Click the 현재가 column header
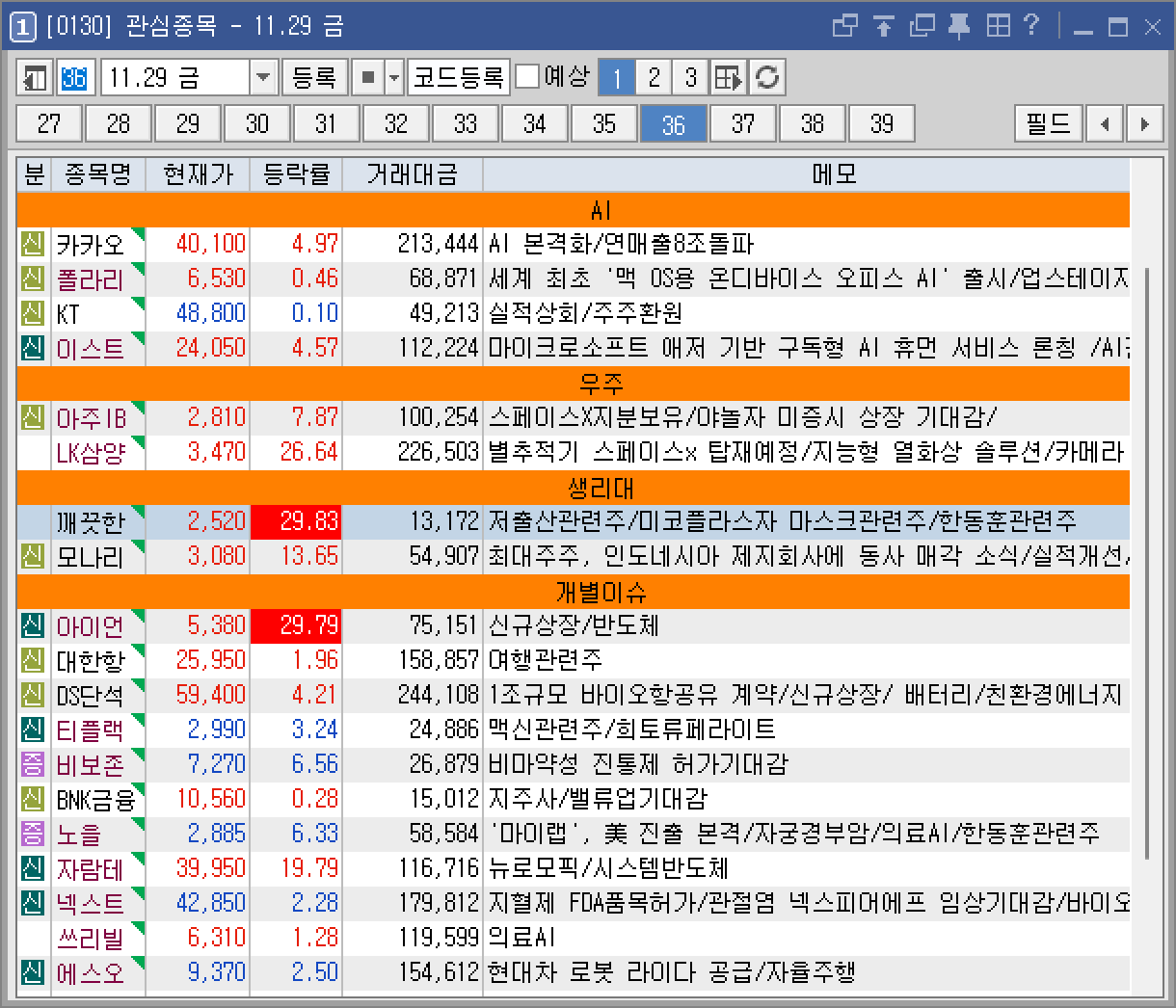 point(198,174)
